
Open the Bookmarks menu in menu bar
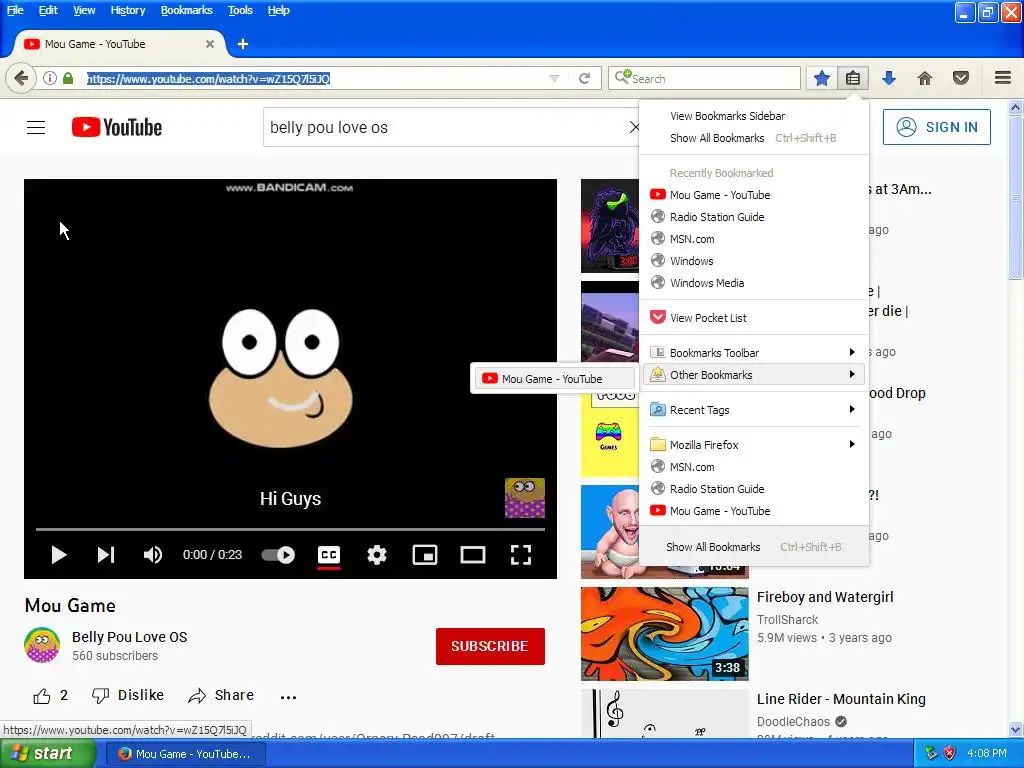point(186,10)
